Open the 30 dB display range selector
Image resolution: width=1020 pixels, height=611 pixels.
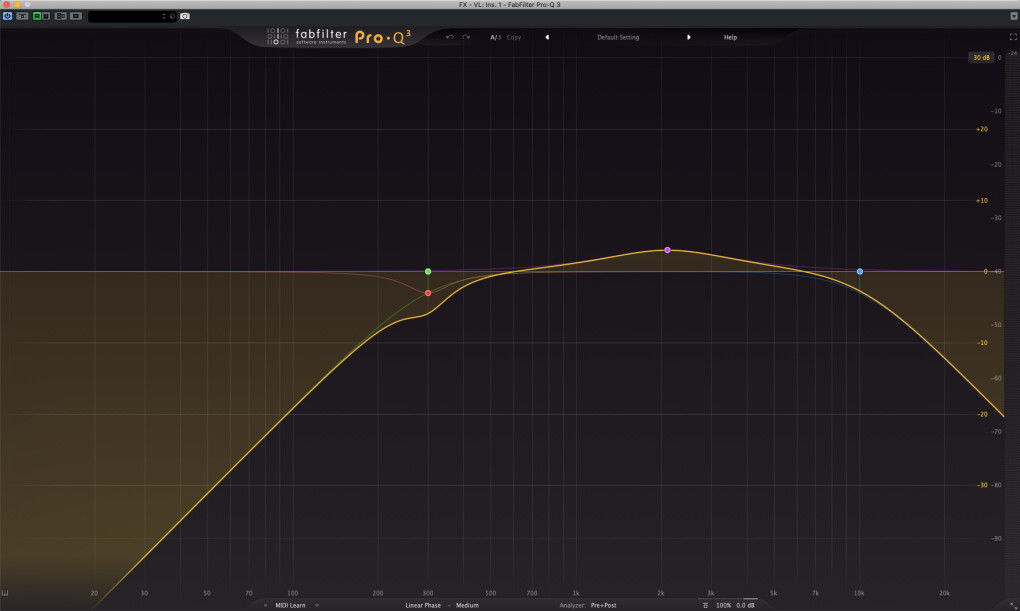[x=981, y=57]
